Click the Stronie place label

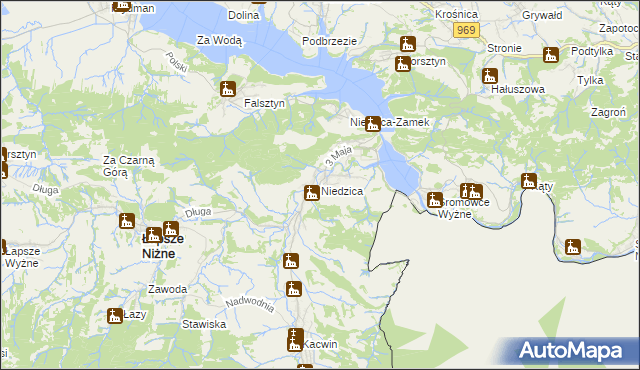[x=504, y=48]
